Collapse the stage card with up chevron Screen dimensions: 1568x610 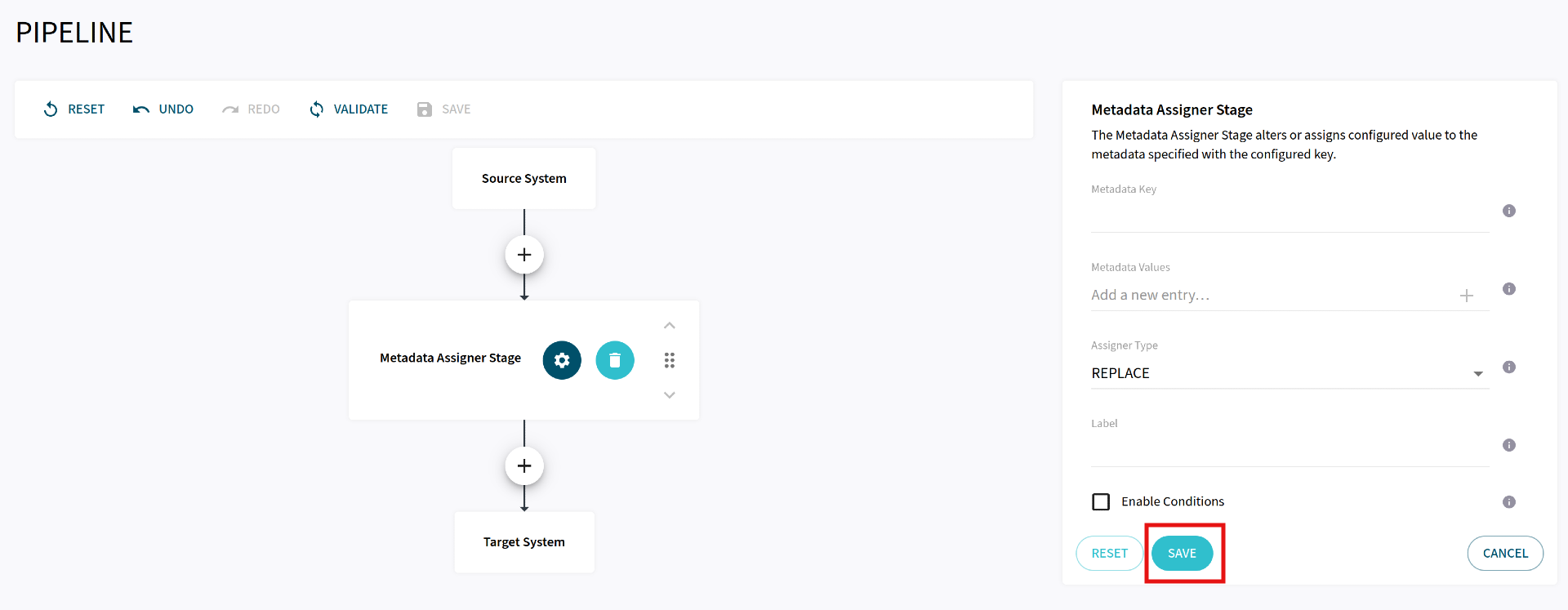tap(670, 325)
